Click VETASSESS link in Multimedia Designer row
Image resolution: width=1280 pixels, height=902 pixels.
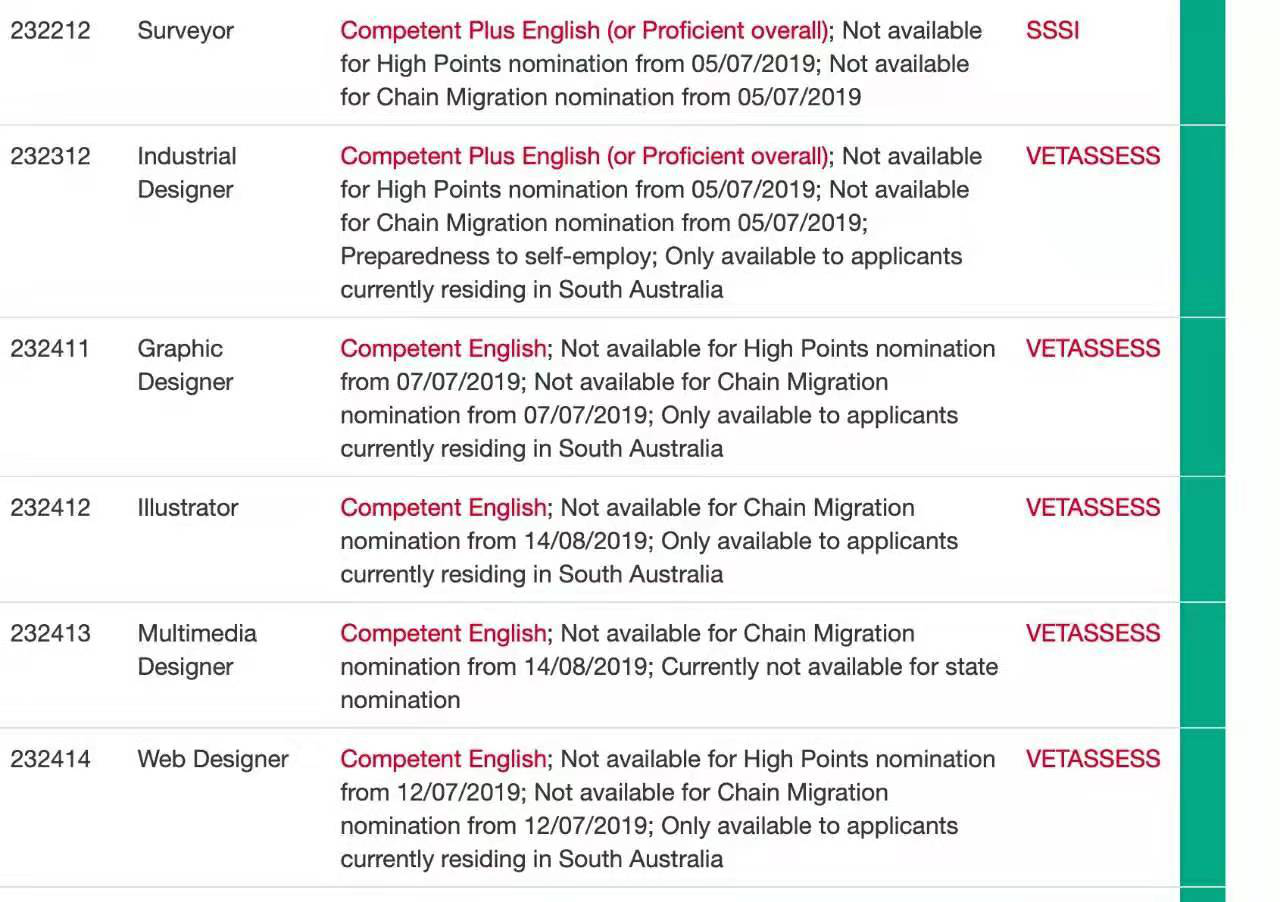pos(1092,634)
